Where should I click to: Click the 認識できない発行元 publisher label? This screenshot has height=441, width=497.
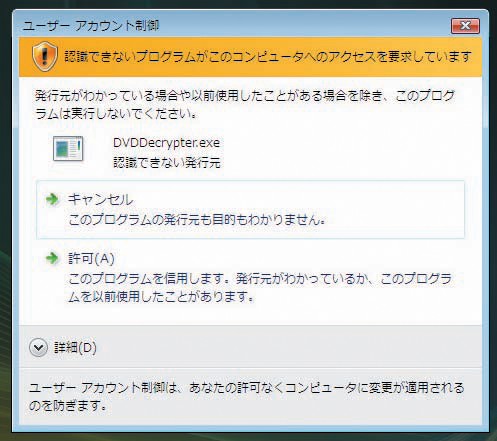[167, 162]
